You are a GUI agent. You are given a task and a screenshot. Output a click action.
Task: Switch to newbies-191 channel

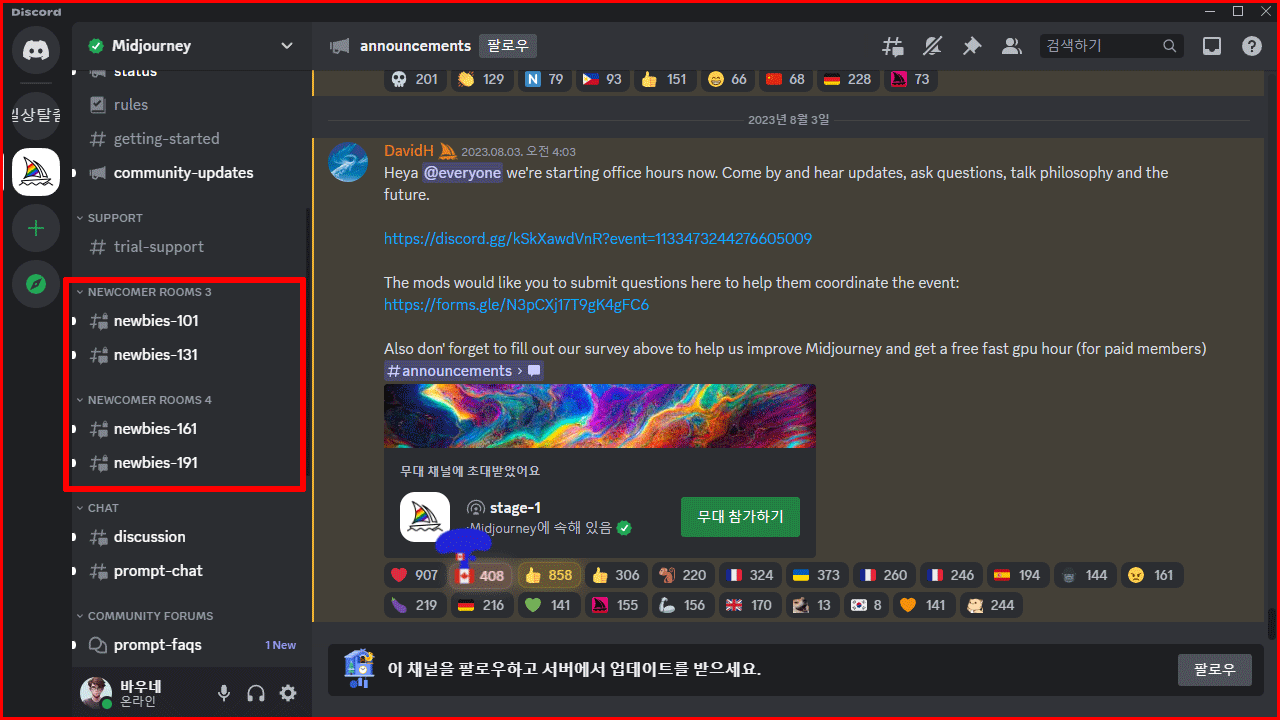coord(190,463)
